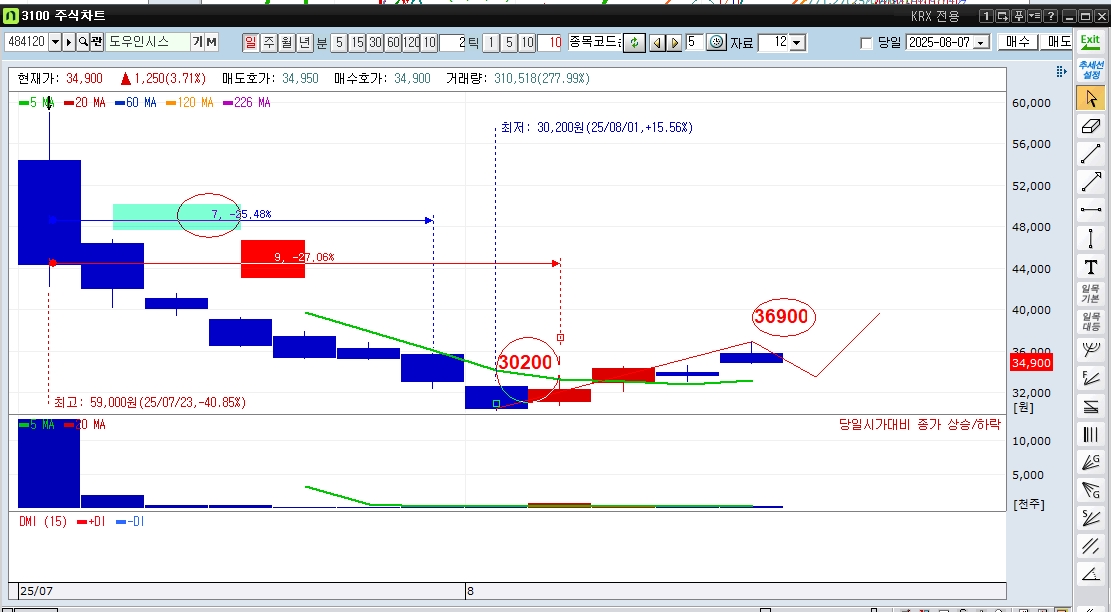This screenshot has height=612, width=1111.
Task: Select the text T annotation tool
Action: coord(1090,266)
